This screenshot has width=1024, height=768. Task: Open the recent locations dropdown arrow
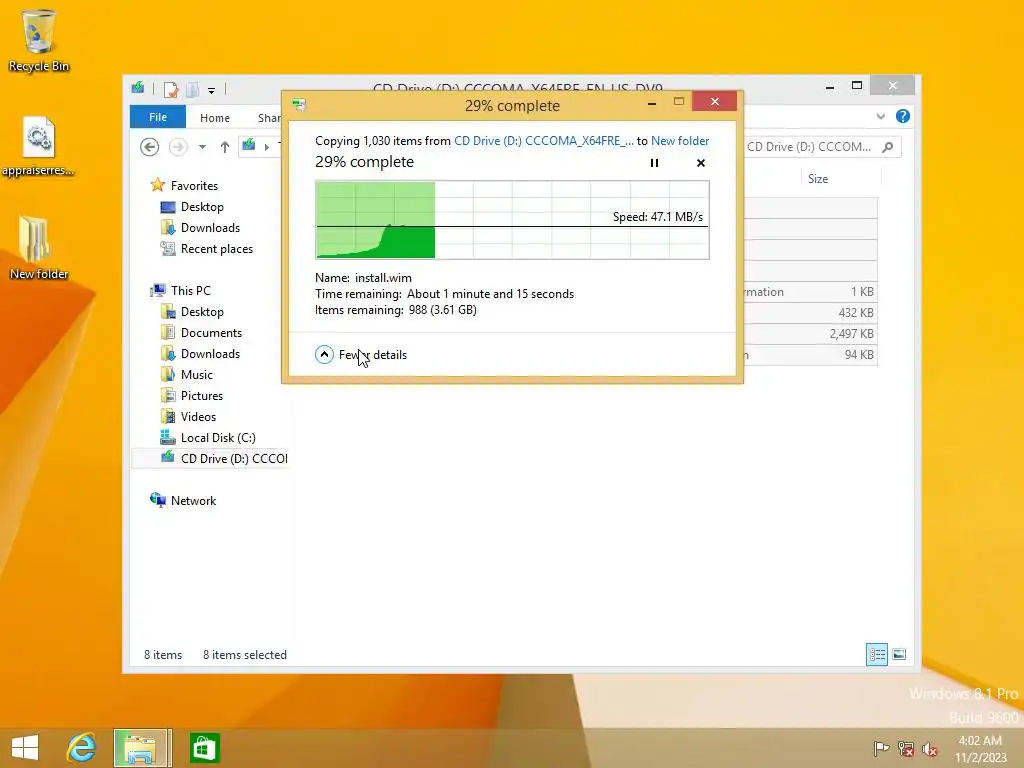[202, 147]
